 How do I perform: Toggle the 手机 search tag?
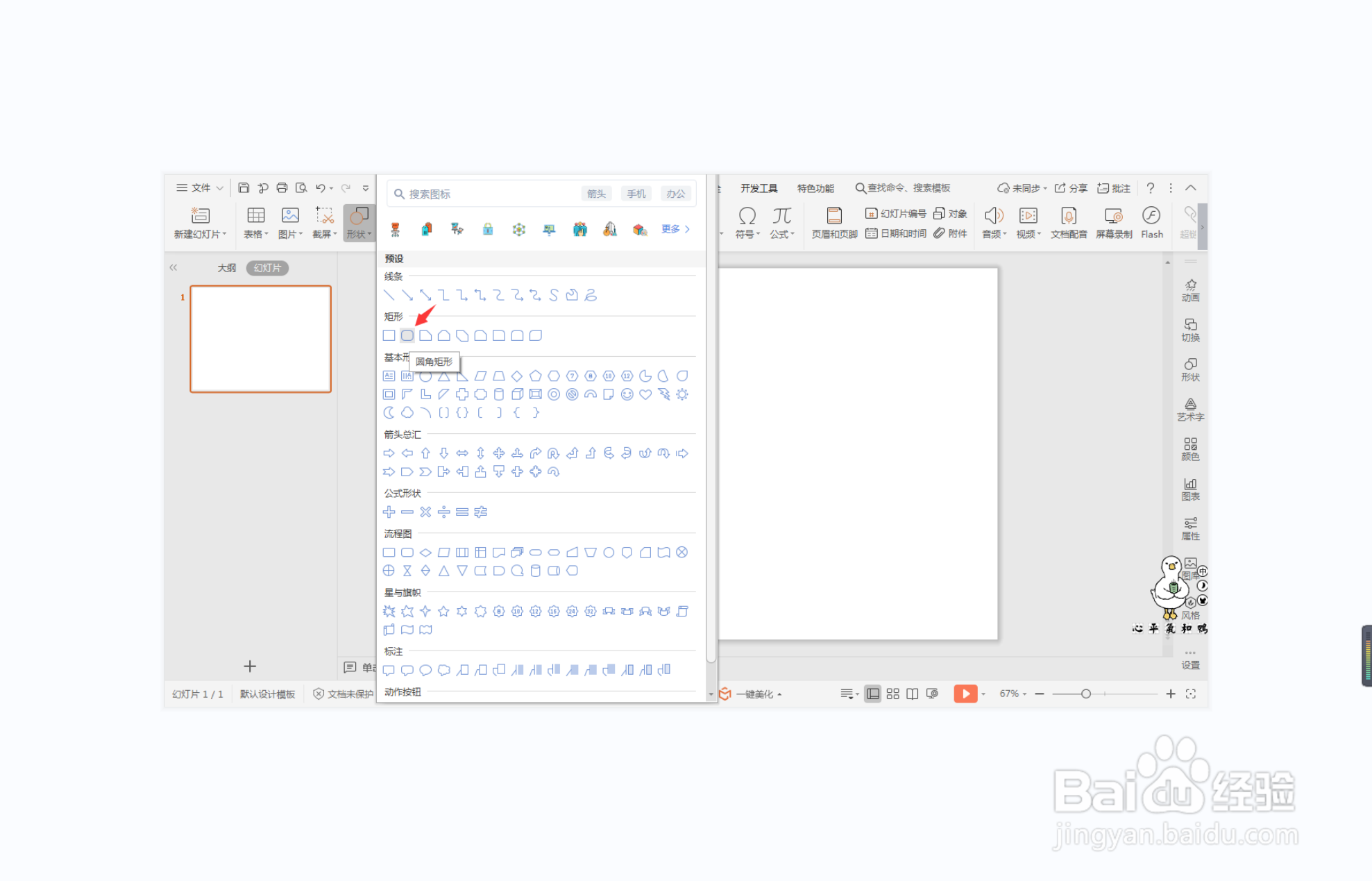coord(636,194)
